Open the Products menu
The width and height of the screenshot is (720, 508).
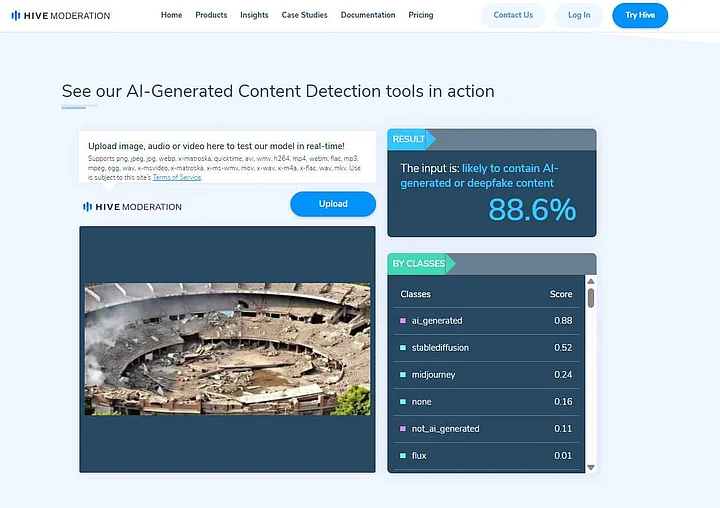(x=211, y=15)
